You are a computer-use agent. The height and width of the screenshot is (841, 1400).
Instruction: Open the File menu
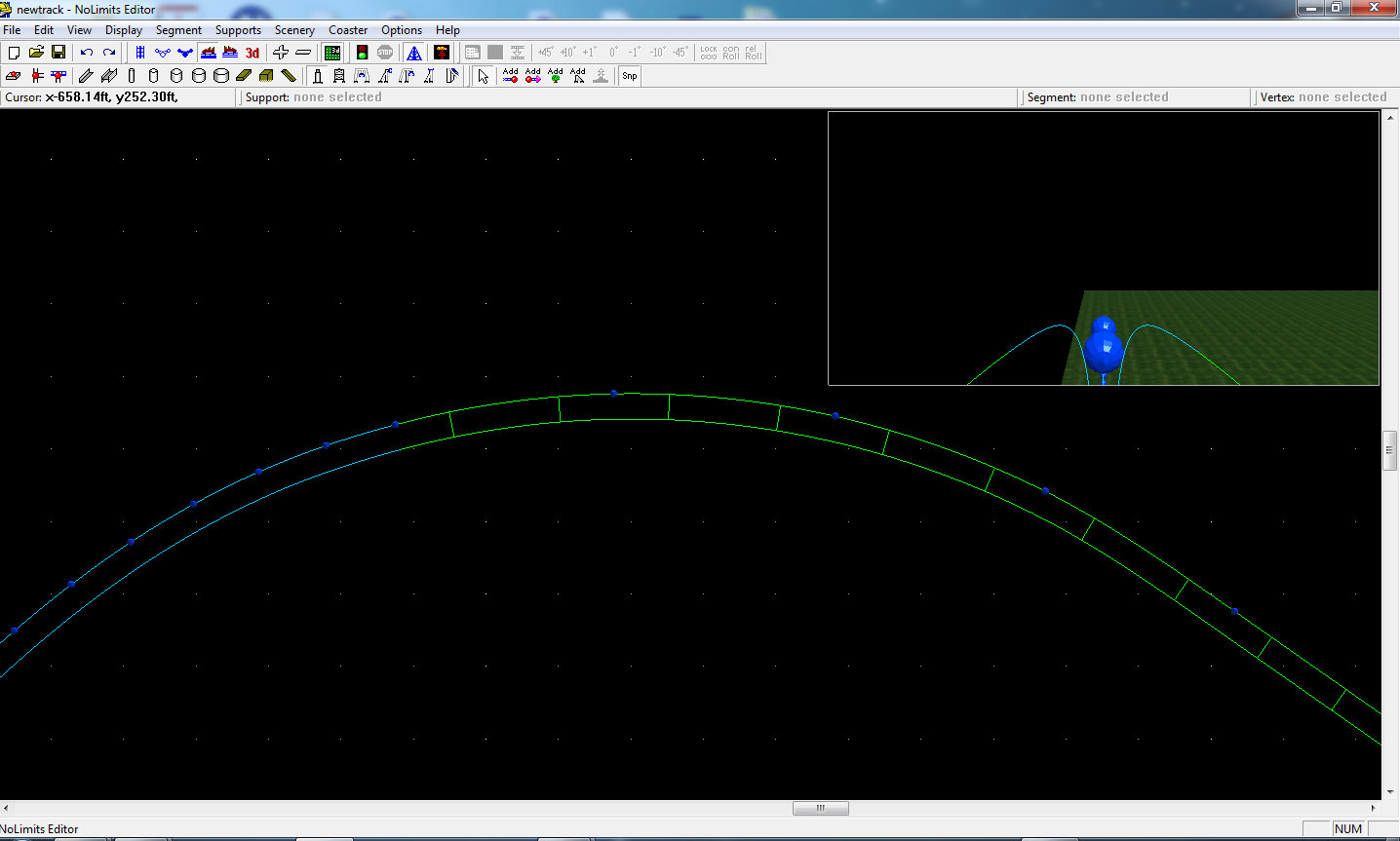pyautogui.click(x=12, y=30)
